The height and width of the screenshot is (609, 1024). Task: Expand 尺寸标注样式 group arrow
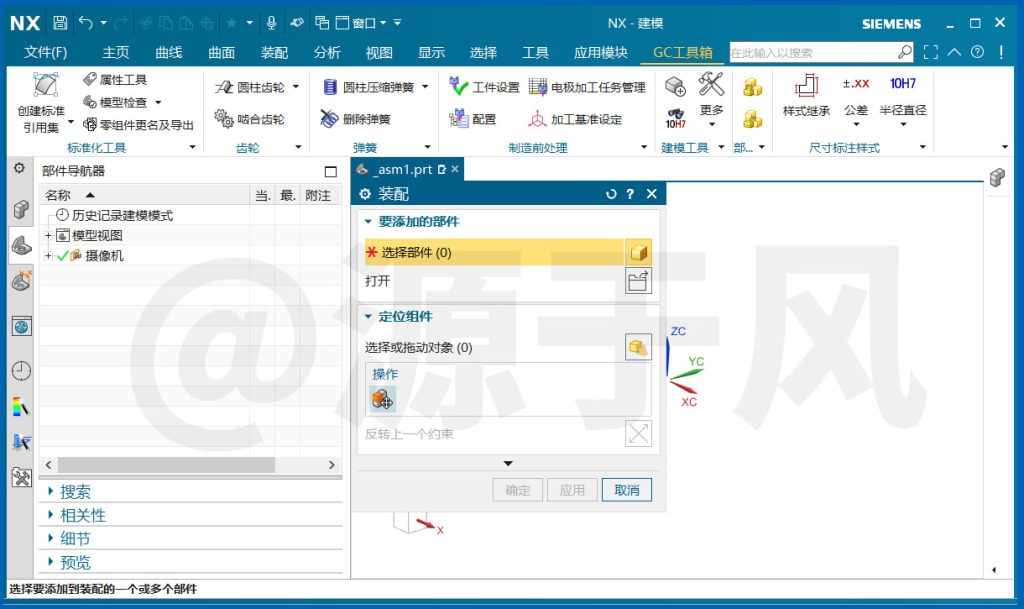923,148
